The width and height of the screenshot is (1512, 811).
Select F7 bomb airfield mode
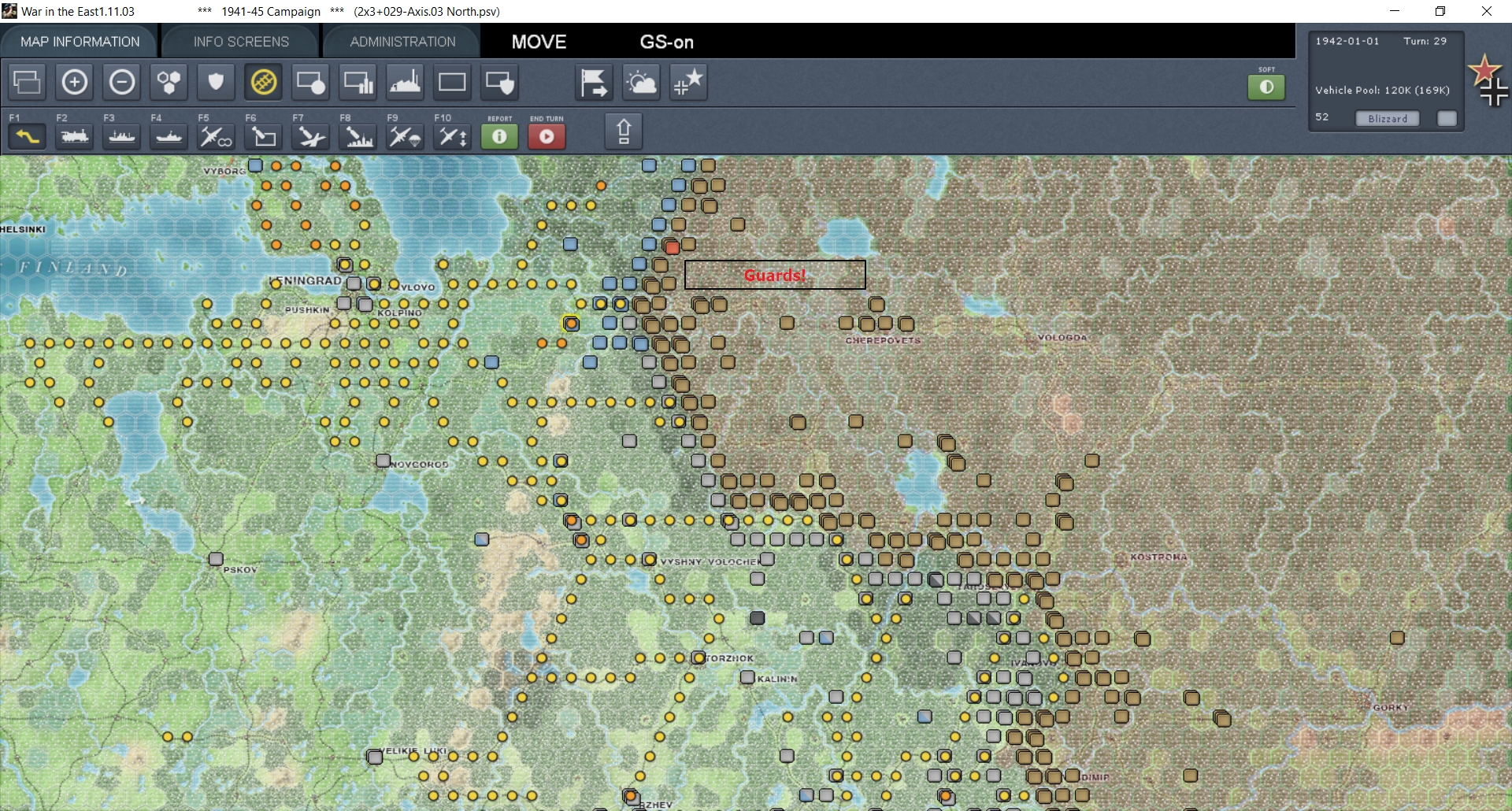click(x=311, y=136)
